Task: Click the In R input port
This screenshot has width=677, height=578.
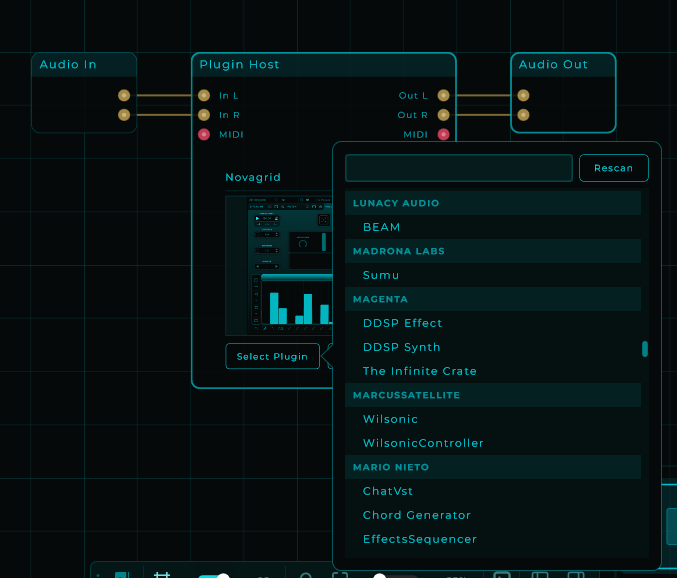Action: [x=204, y=115]
